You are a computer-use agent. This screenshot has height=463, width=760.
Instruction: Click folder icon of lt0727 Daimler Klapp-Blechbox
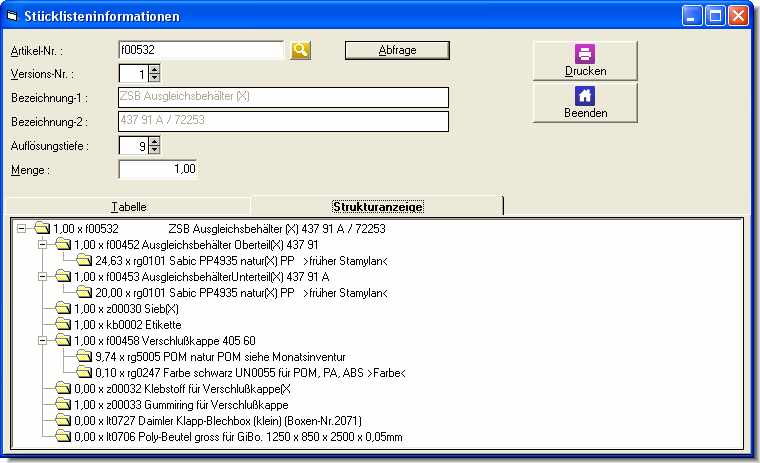pos(63,421)
